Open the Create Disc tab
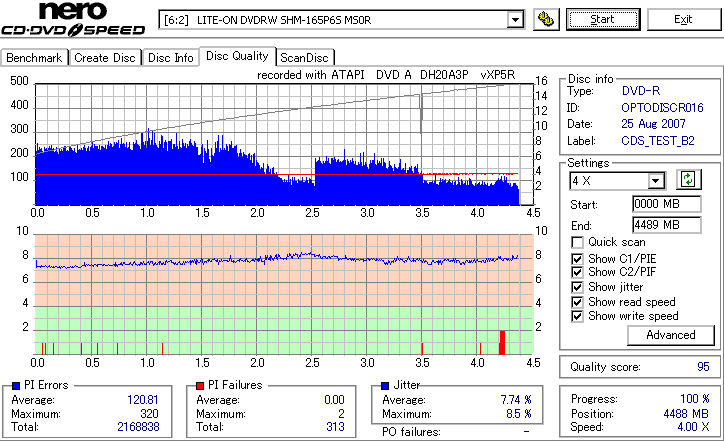This screenshot has height=441, width=724. point(105,58)
